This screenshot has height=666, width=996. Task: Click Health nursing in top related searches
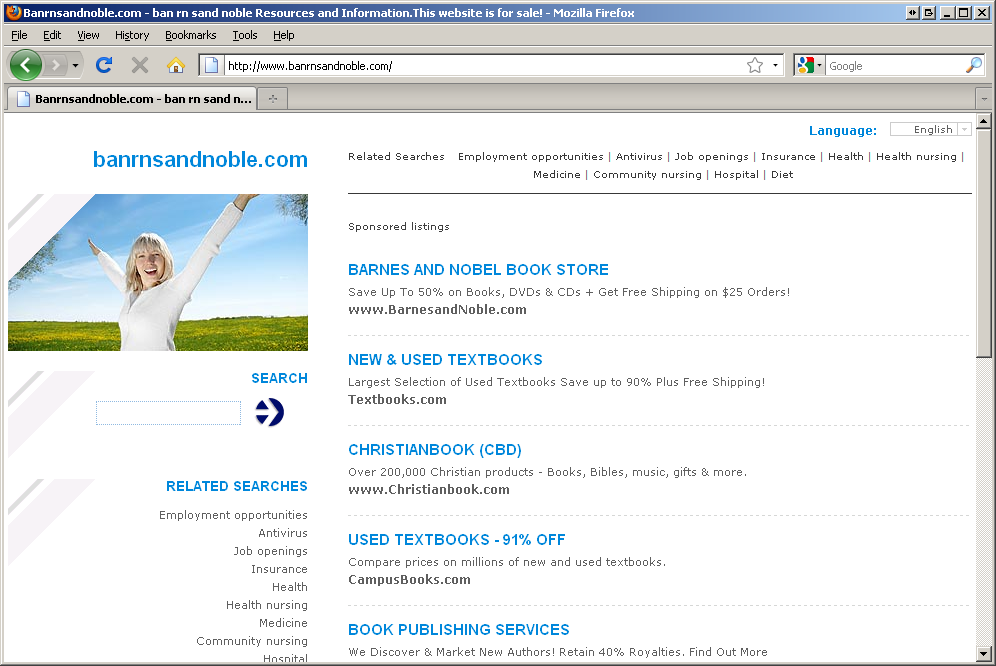coord(916,156)
